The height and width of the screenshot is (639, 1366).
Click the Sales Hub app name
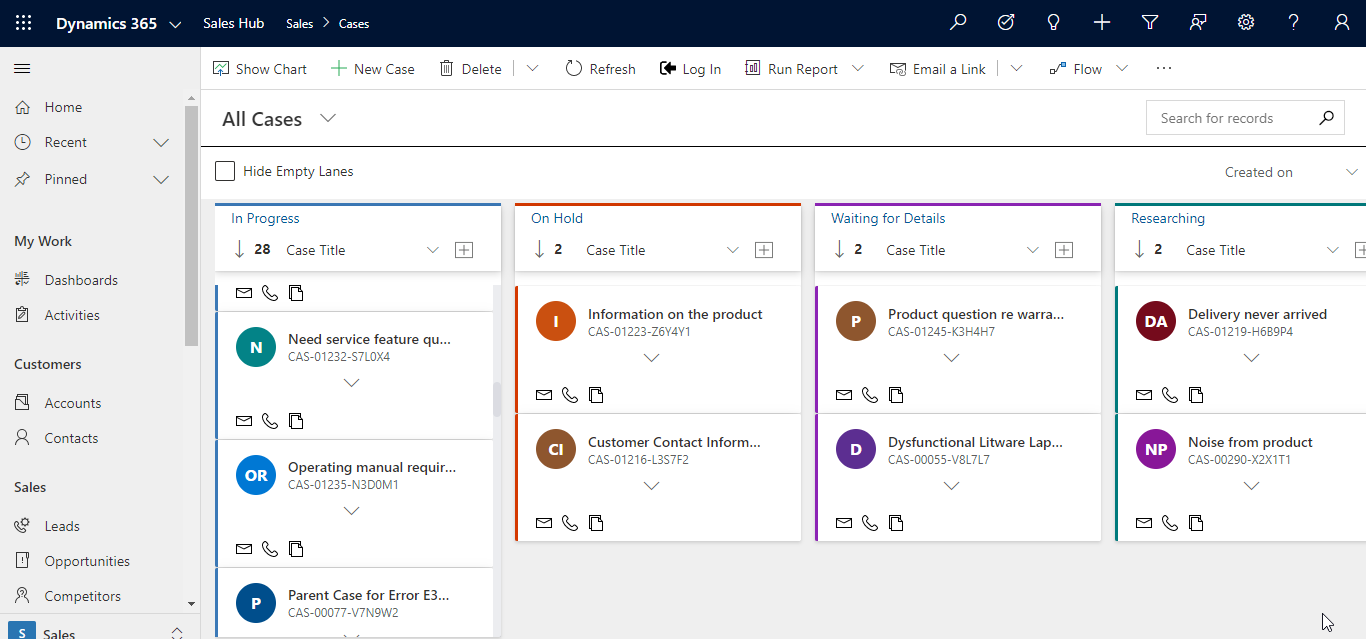[233, 23]
